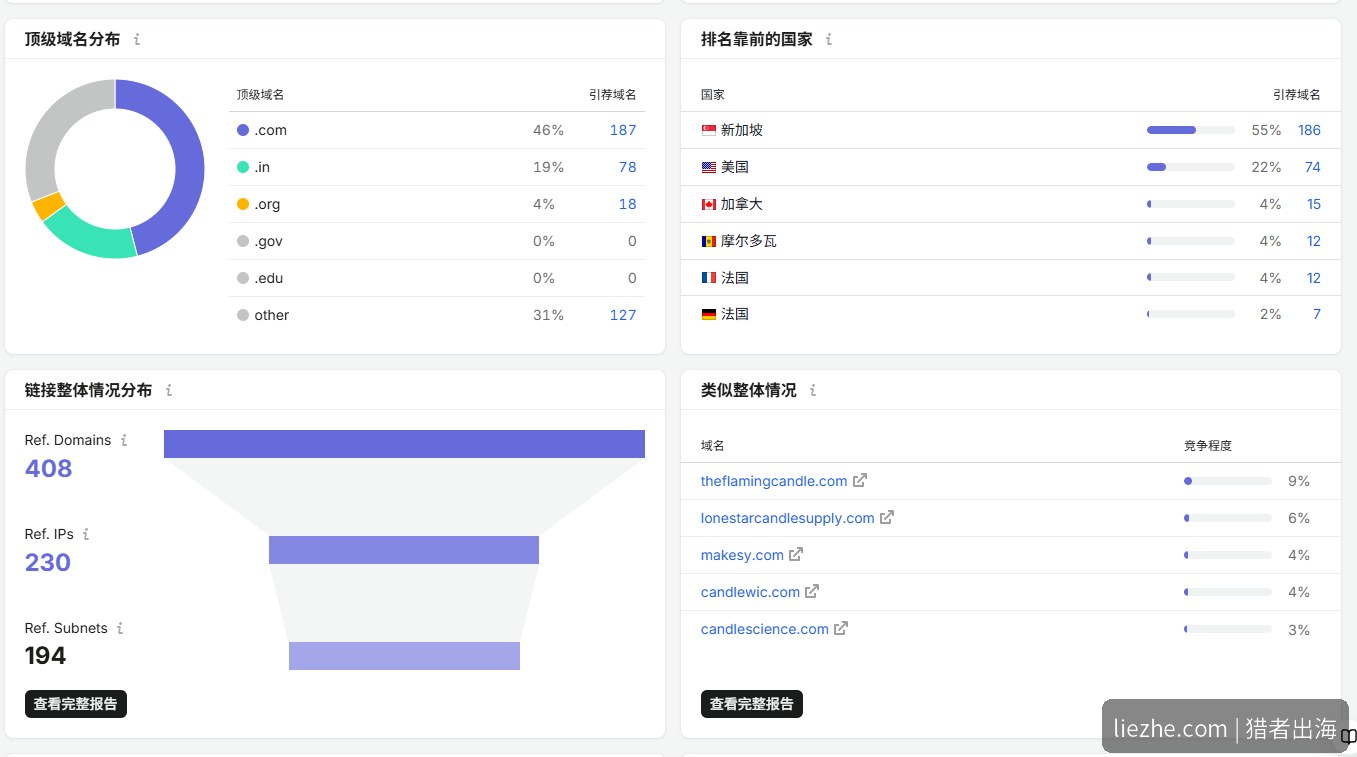
Task: Click the green dot beside .in
Action: (243, 167)
